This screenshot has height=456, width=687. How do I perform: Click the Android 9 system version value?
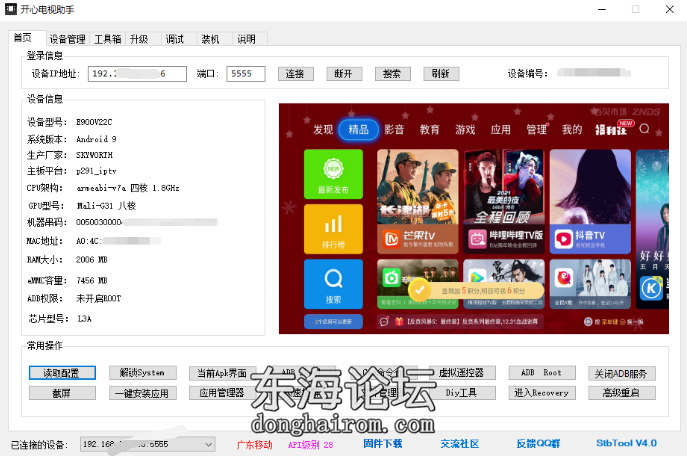tap(96, 139)
